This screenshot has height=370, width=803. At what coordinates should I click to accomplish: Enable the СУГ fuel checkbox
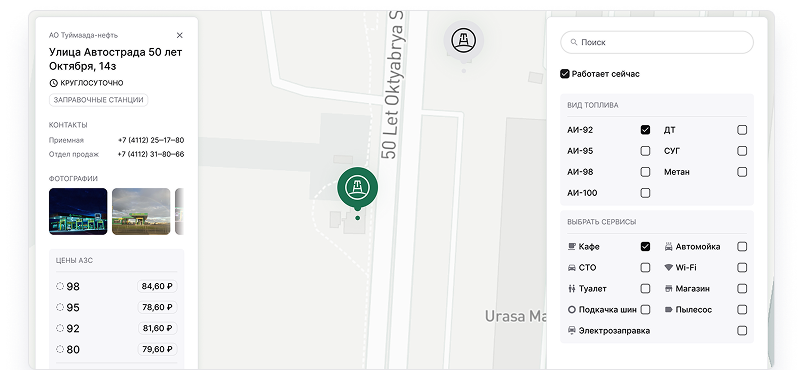click(742, 151)
